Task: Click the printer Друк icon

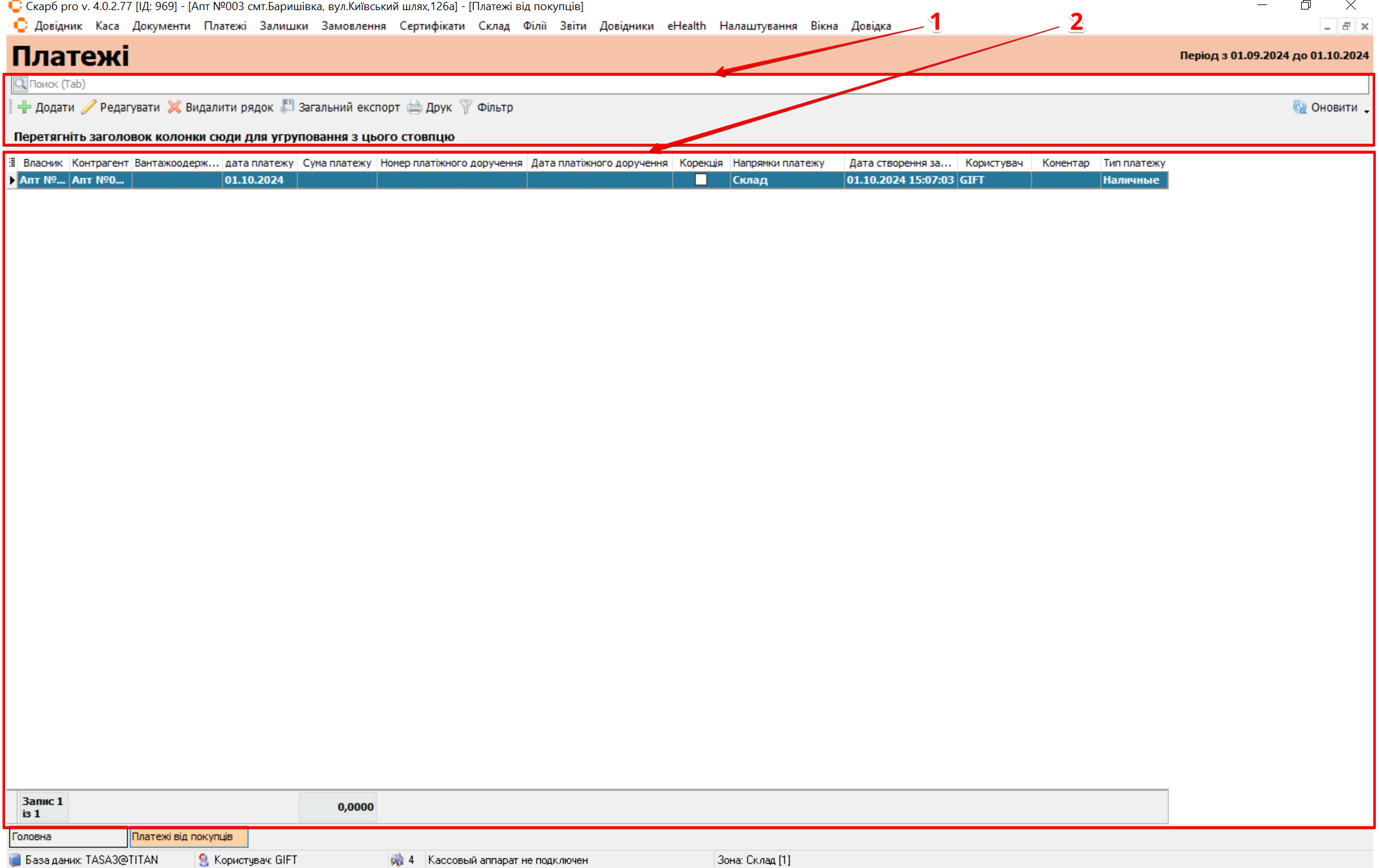Action: (415, 107)
